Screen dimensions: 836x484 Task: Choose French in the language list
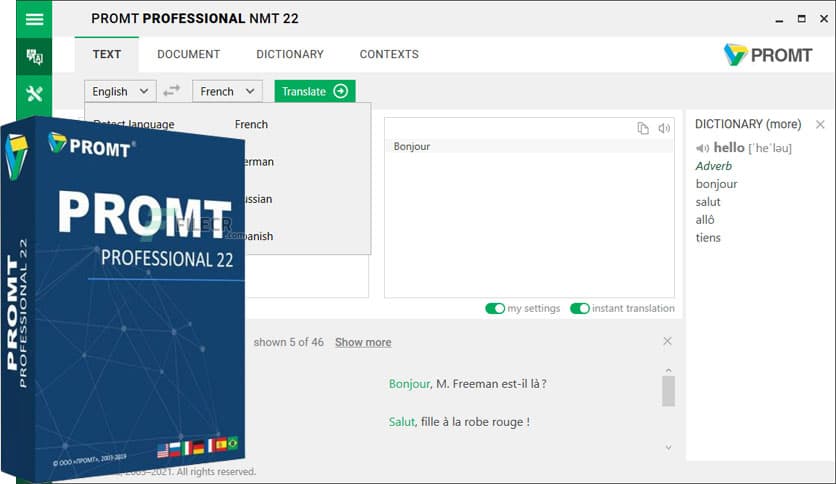tap(251, 124)
